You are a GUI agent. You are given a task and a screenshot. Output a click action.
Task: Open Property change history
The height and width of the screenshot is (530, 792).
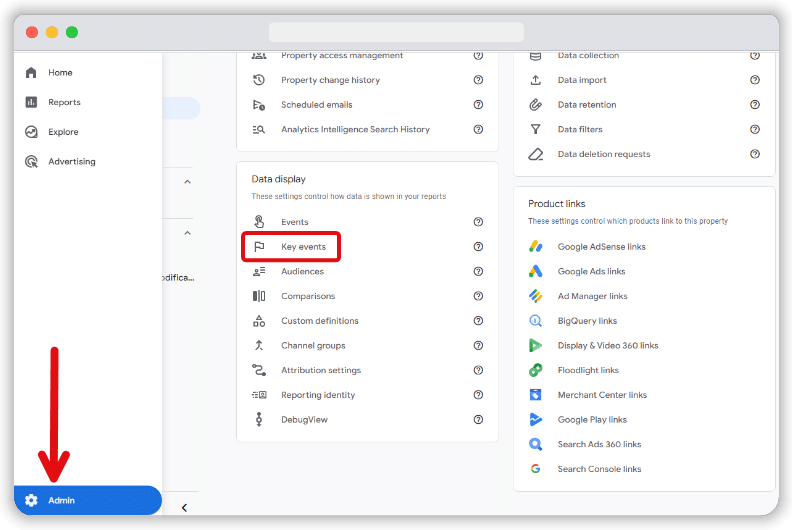pos(330,80)
